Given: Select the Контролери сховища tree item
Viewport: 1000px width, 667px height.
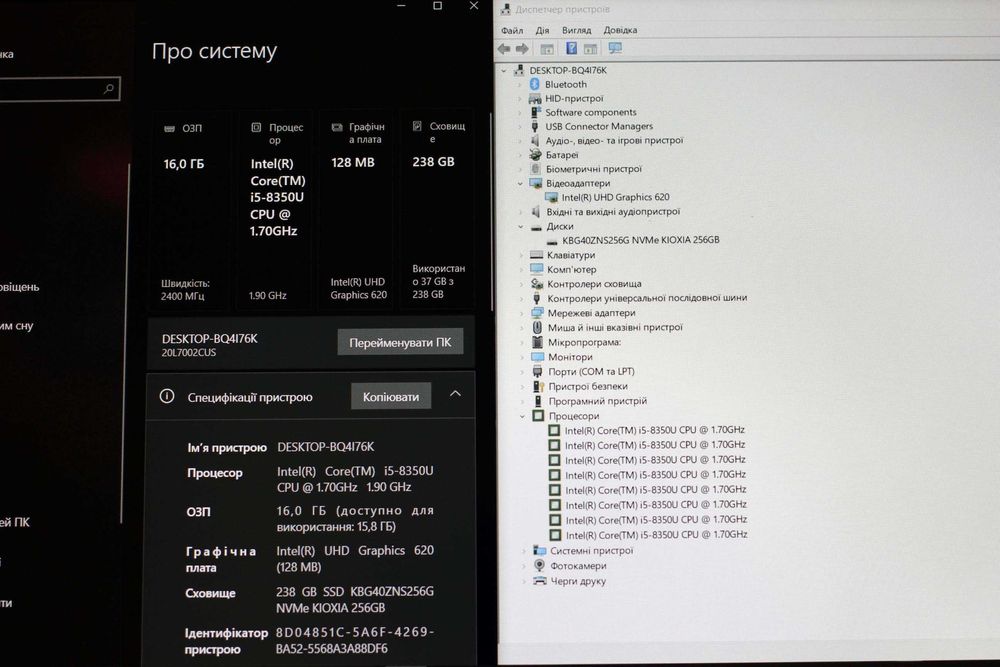Looking at the screenshot, I should [x=594, y=284].
